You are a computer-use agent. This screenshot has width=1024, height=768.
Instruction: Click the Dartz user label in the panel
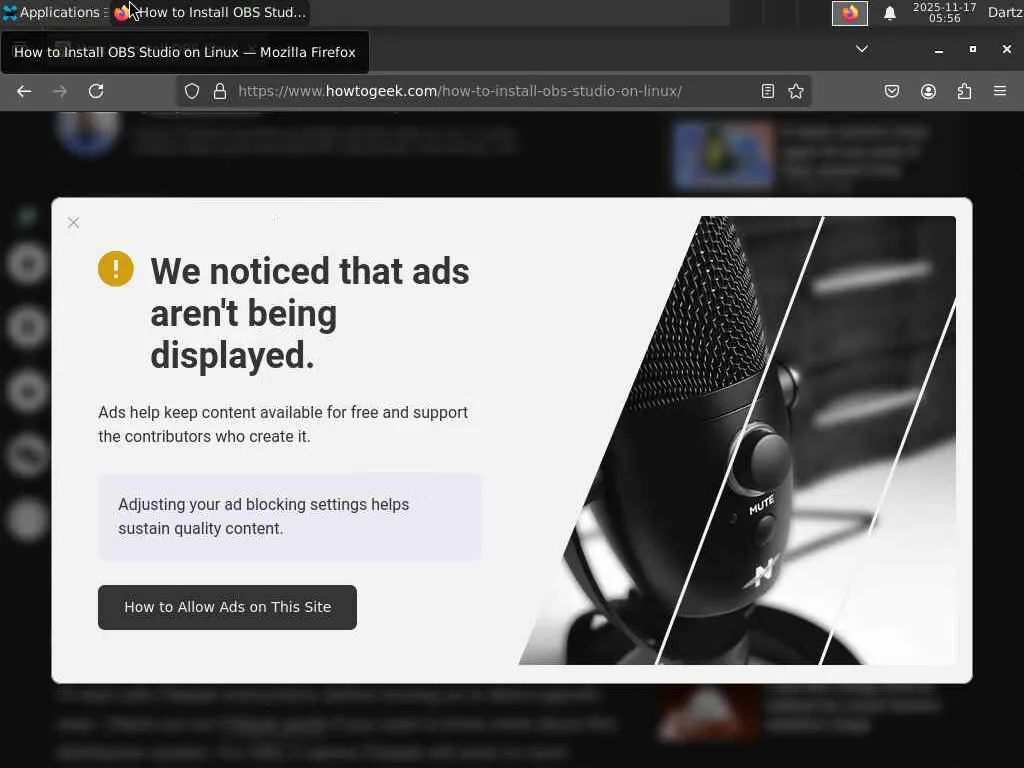coord(1005,12)
